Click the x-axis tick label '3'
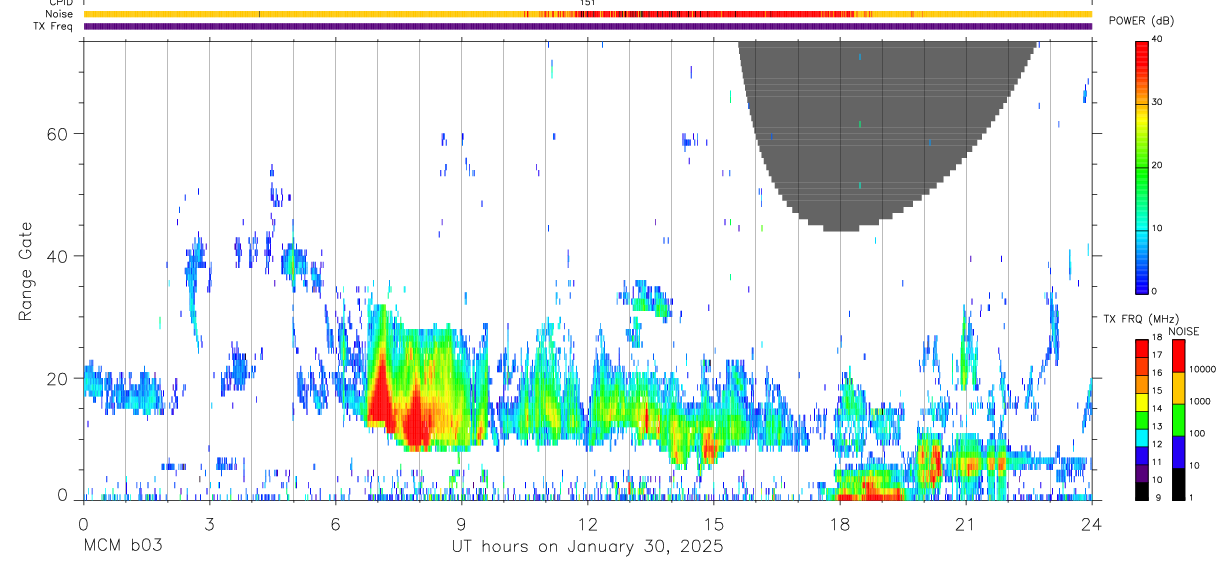Viewport: 1228px width, 567px height. pos(209,524)
